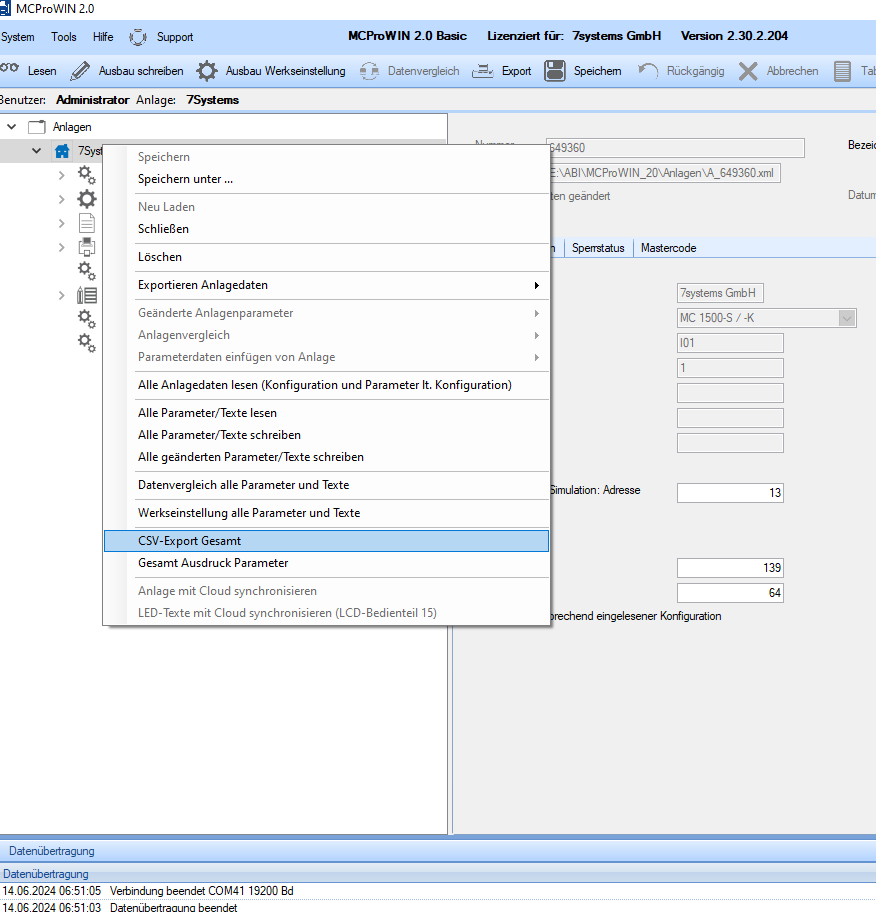Choose Schließen from context menu
This screenshot has height=912, width=876.
click(326, 229)
